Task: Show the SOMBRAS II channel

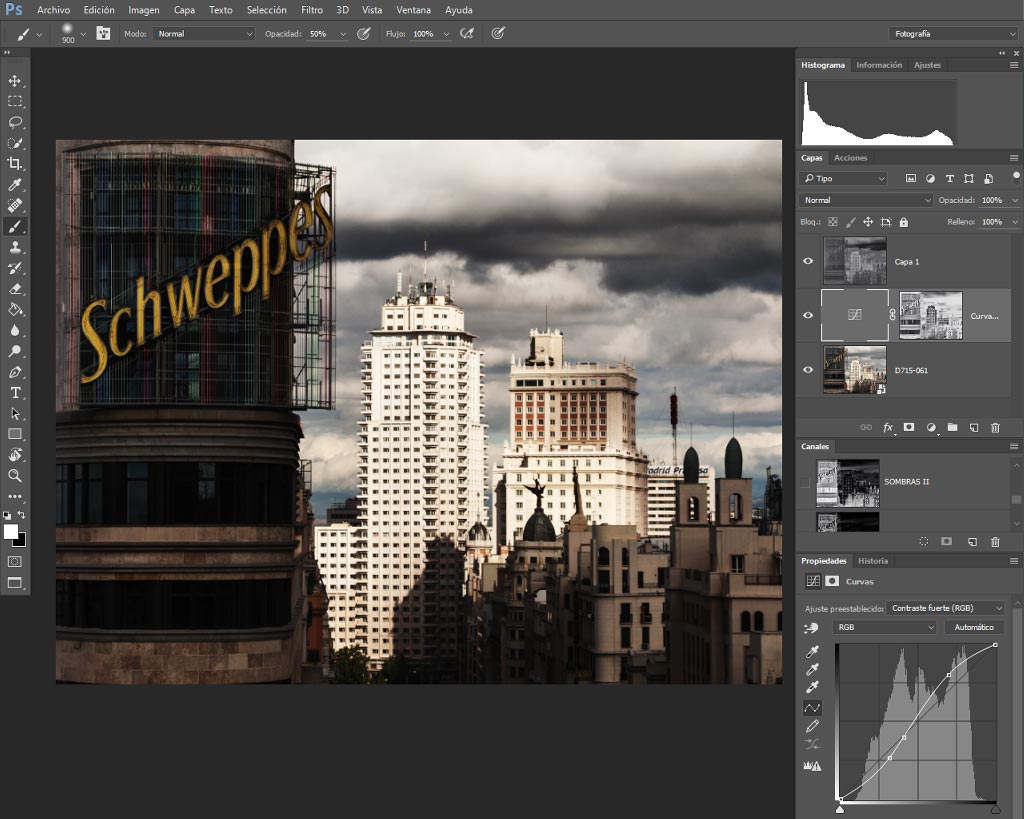Action: (805, 483)
